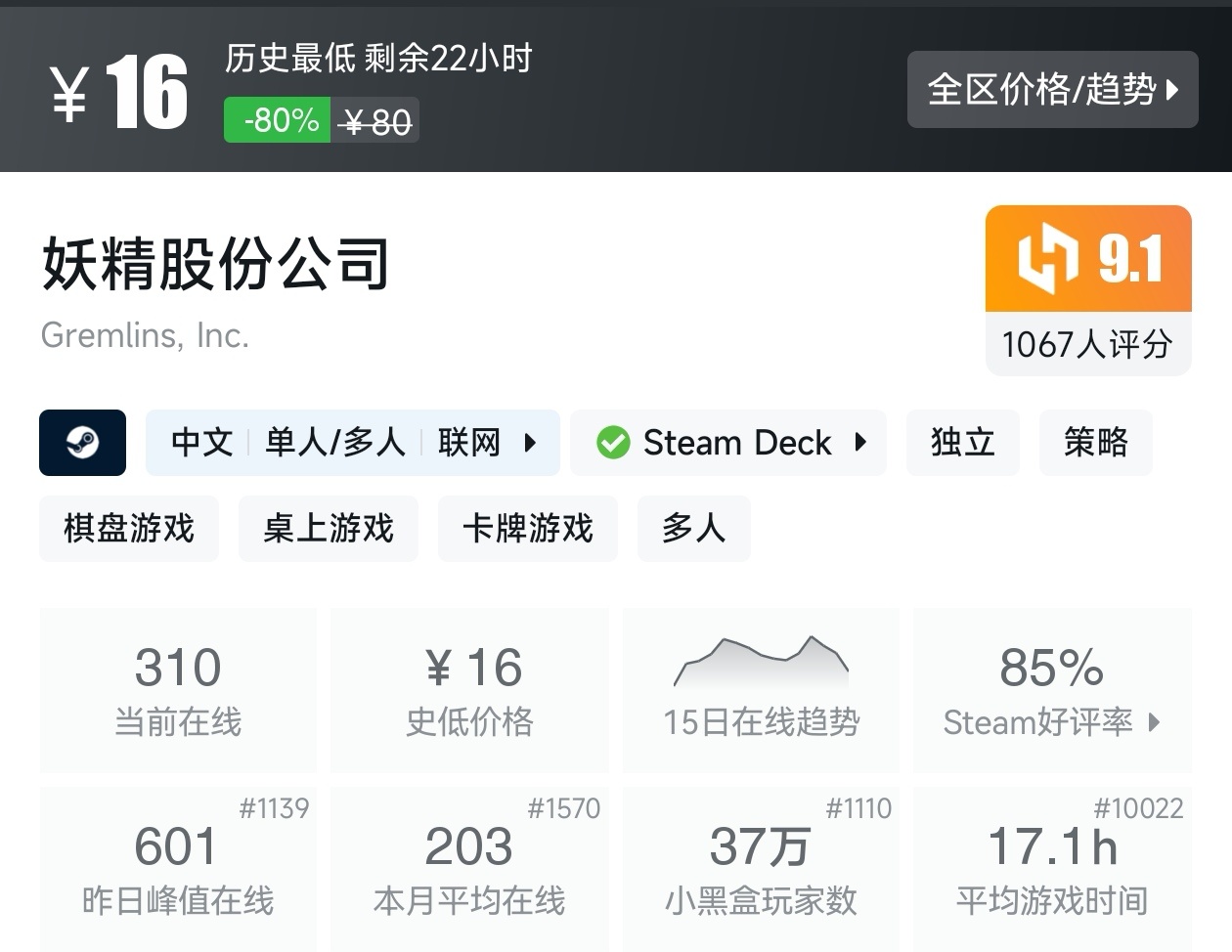The width and height of the screenshot is (1232, 952).
Task: Click the #1570 rank label
Action: [x=564, y=808]
